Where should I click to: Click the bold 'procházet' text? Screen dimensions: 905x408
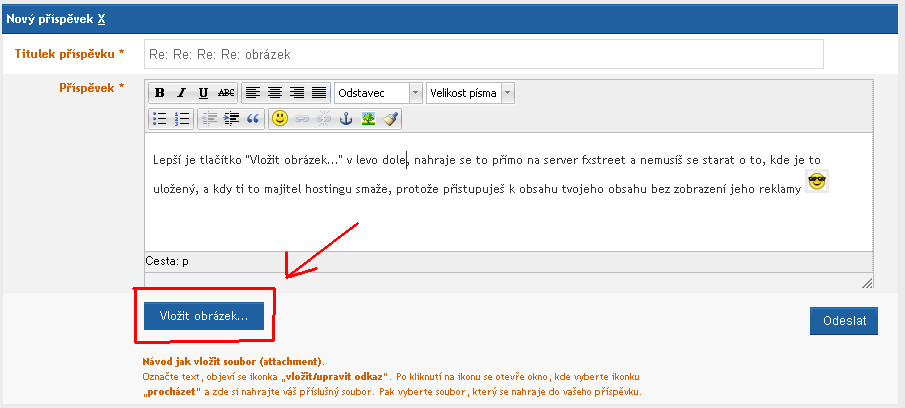pyautogui.click(x=172, y=392)
